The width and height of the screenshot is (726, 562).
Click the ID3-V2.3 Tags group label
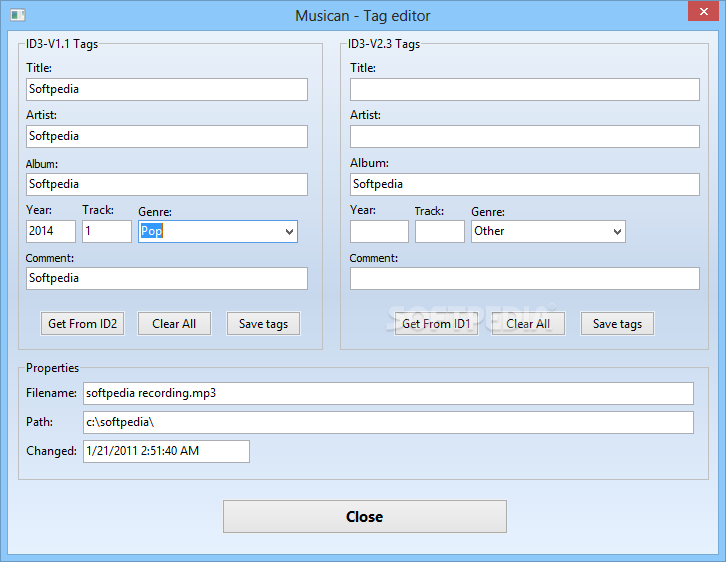point(384,44)
